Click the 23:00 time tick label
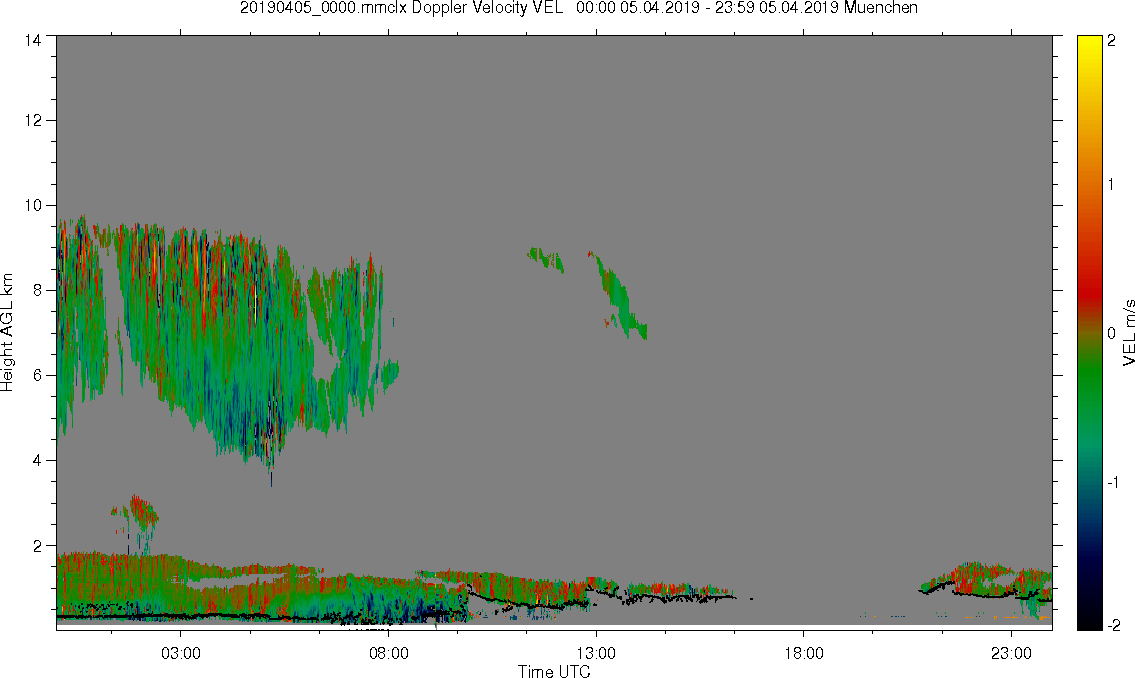Image resolution: width=1135 pixels, height=678 pixels. 1011,653
